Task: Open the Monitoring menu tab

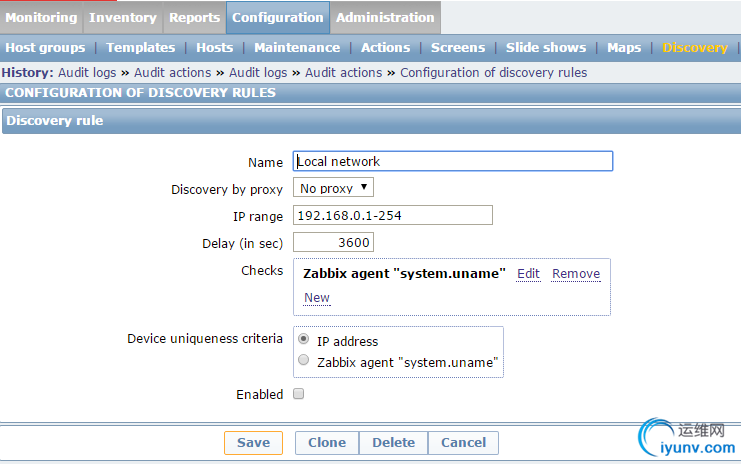Action: coord(41,17)
